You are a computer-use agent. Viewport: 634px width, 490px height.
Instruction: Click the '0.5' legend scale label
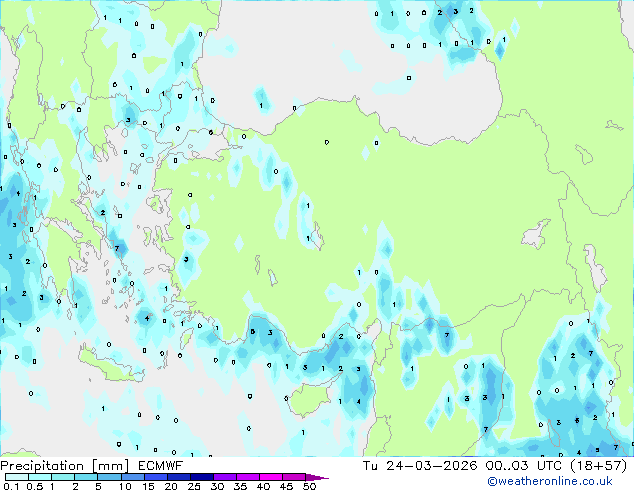[x=35, y=486]
